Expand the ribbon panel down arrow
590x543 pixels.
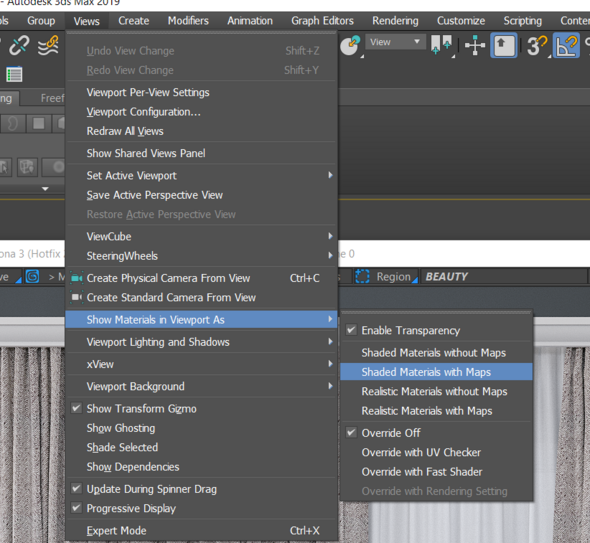click(x=45, y=189)
